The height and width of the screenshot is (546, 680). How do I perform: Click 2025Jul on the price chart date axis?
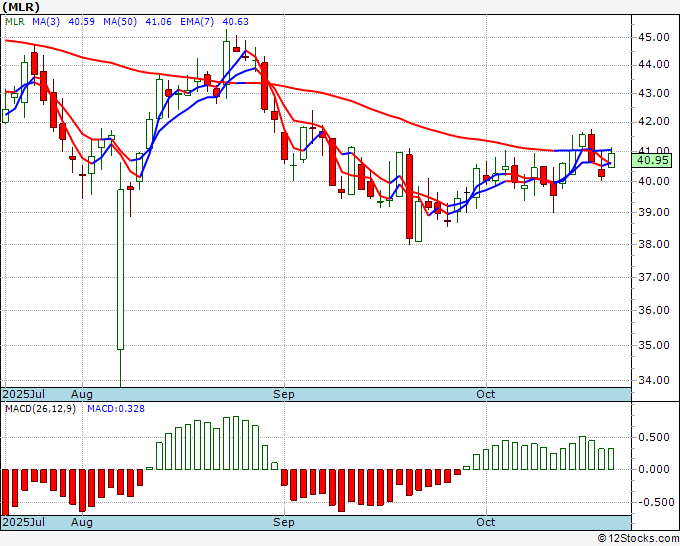[x=24, y=394]
